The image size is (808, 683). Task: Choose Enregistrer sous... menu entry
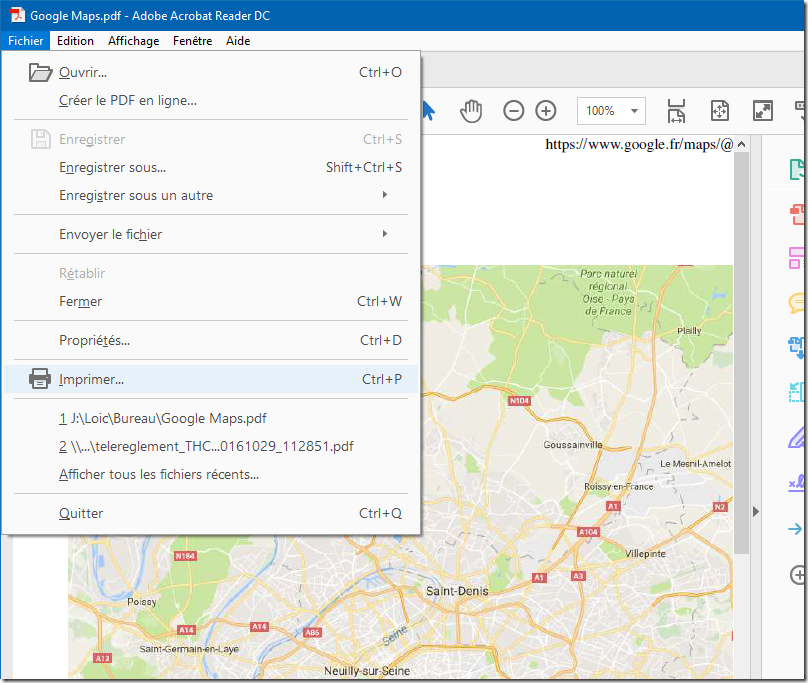tap(211, 168)
